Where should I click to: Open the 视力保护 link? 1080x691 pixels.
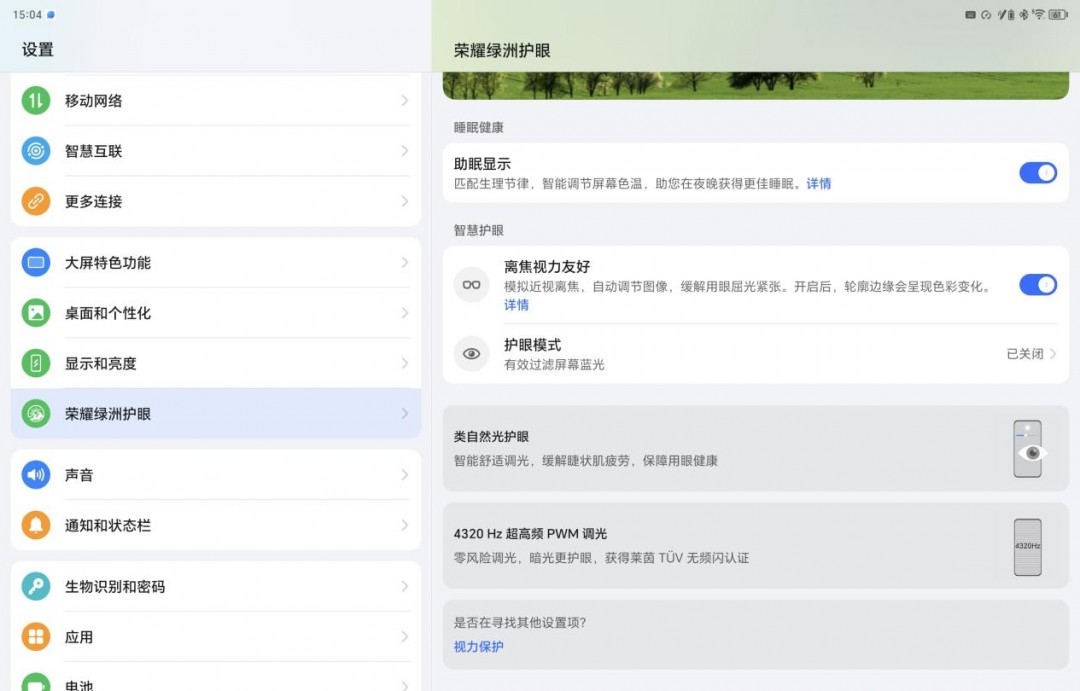click(x=479, y=646)
